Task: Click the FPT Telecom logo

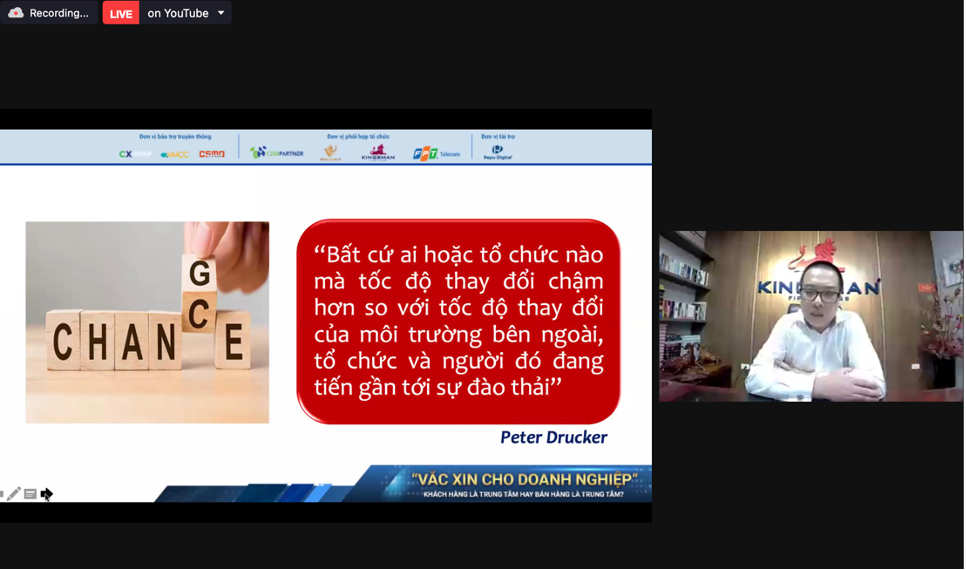Action: (x=436, y=154)
